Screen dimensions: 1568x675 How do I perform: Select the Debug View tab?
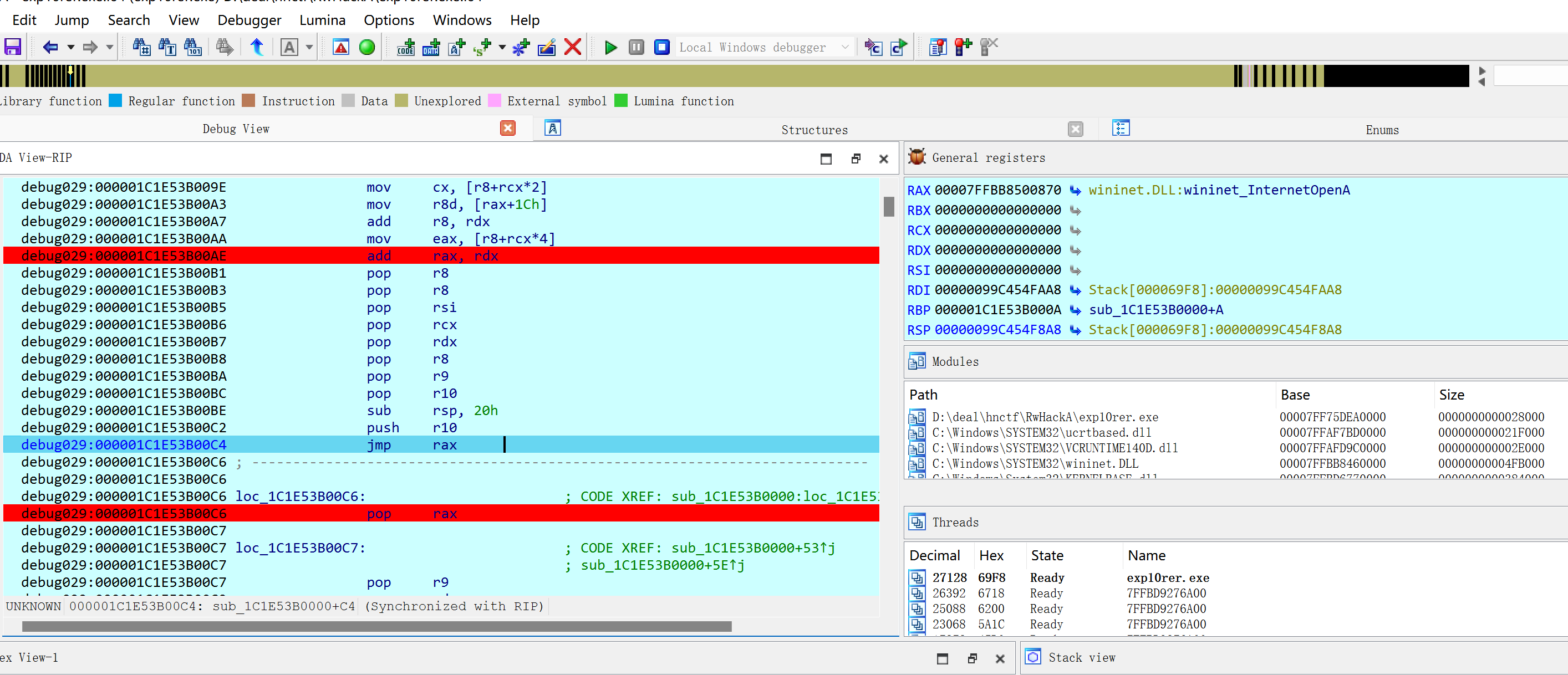pos(236,129)
